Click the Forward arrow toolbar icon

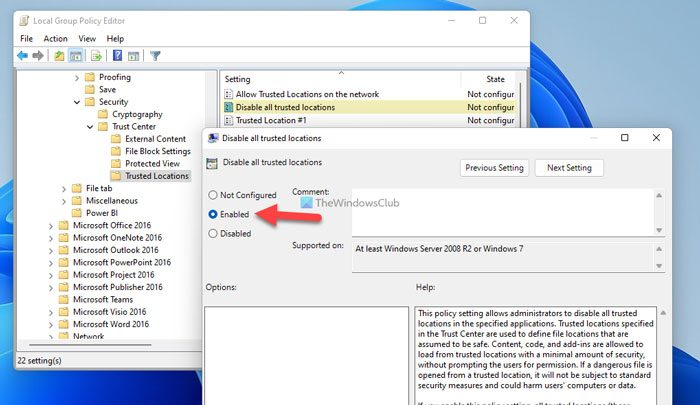click(38, 56)
